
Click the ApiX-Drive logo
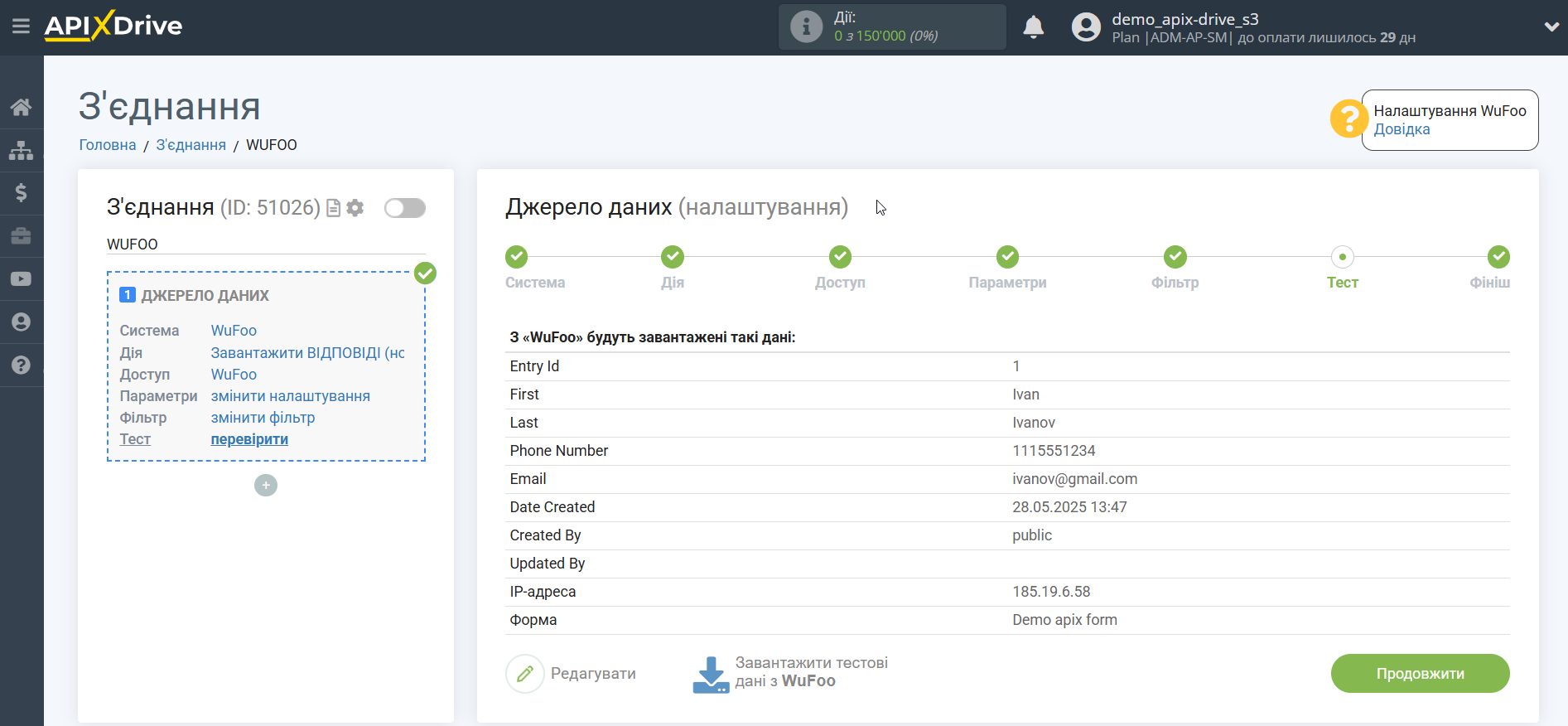pyautogui.click(x=113, y=26)
